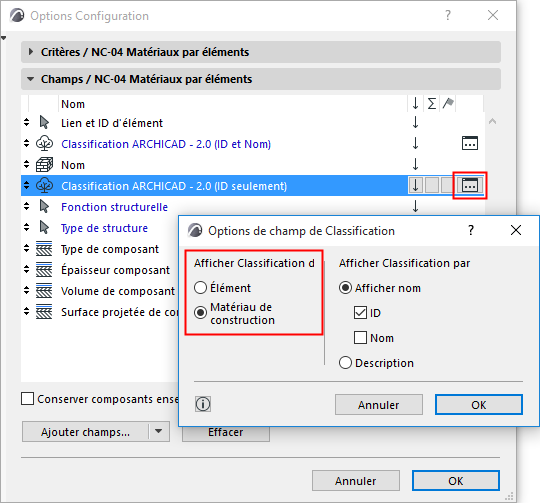Image resolution: width=540 pixels, height=503 pixels.
Task: Click the sort arrow on Fonction structurelle row
Action: click(416, 206)
